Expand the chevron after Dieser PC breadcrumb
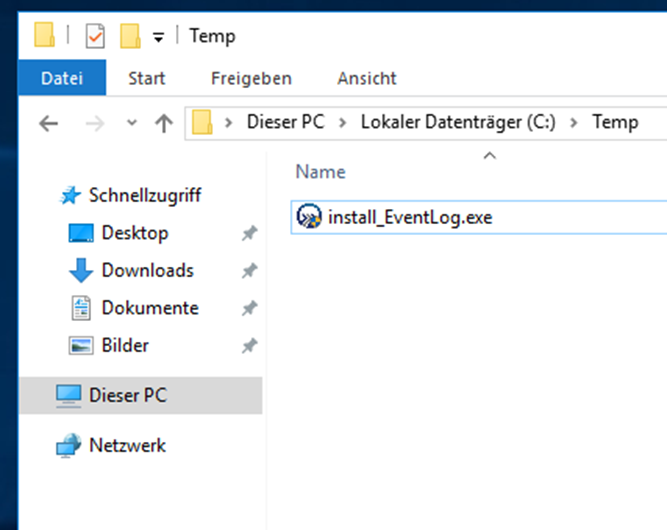 342,123
